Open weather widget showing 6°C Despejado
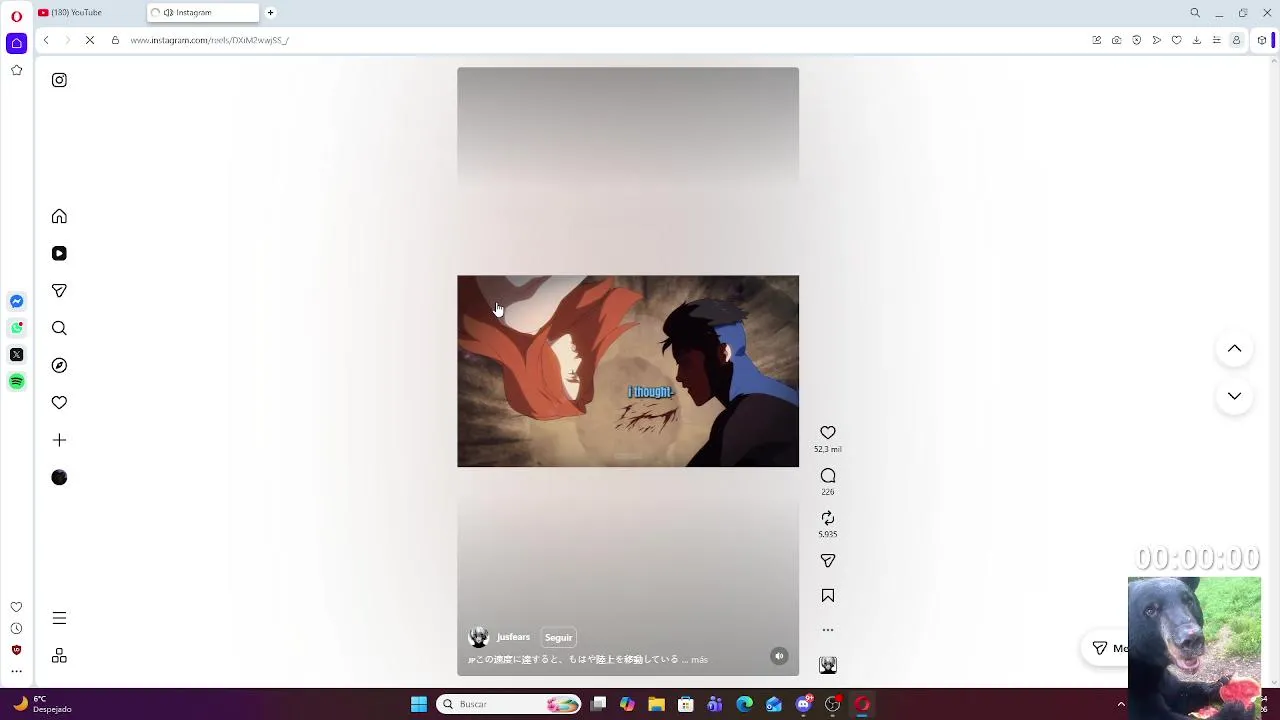1280x720 pixels. pyautogui.click(x=42, y=704)
